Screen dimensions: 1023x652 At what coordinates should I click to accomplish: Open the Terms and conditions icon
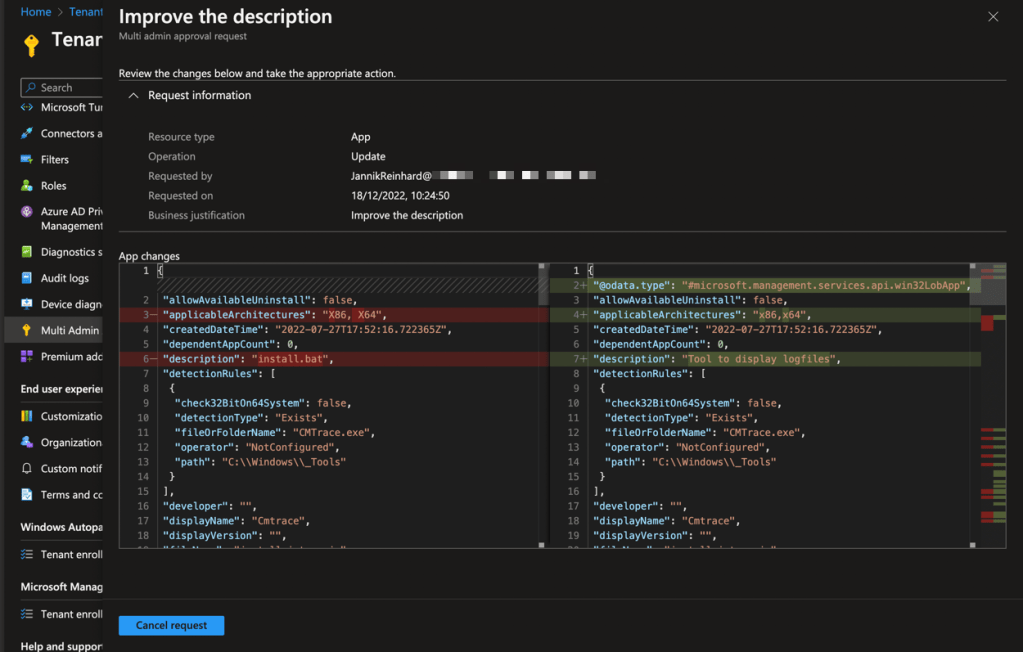coord(28,494)
